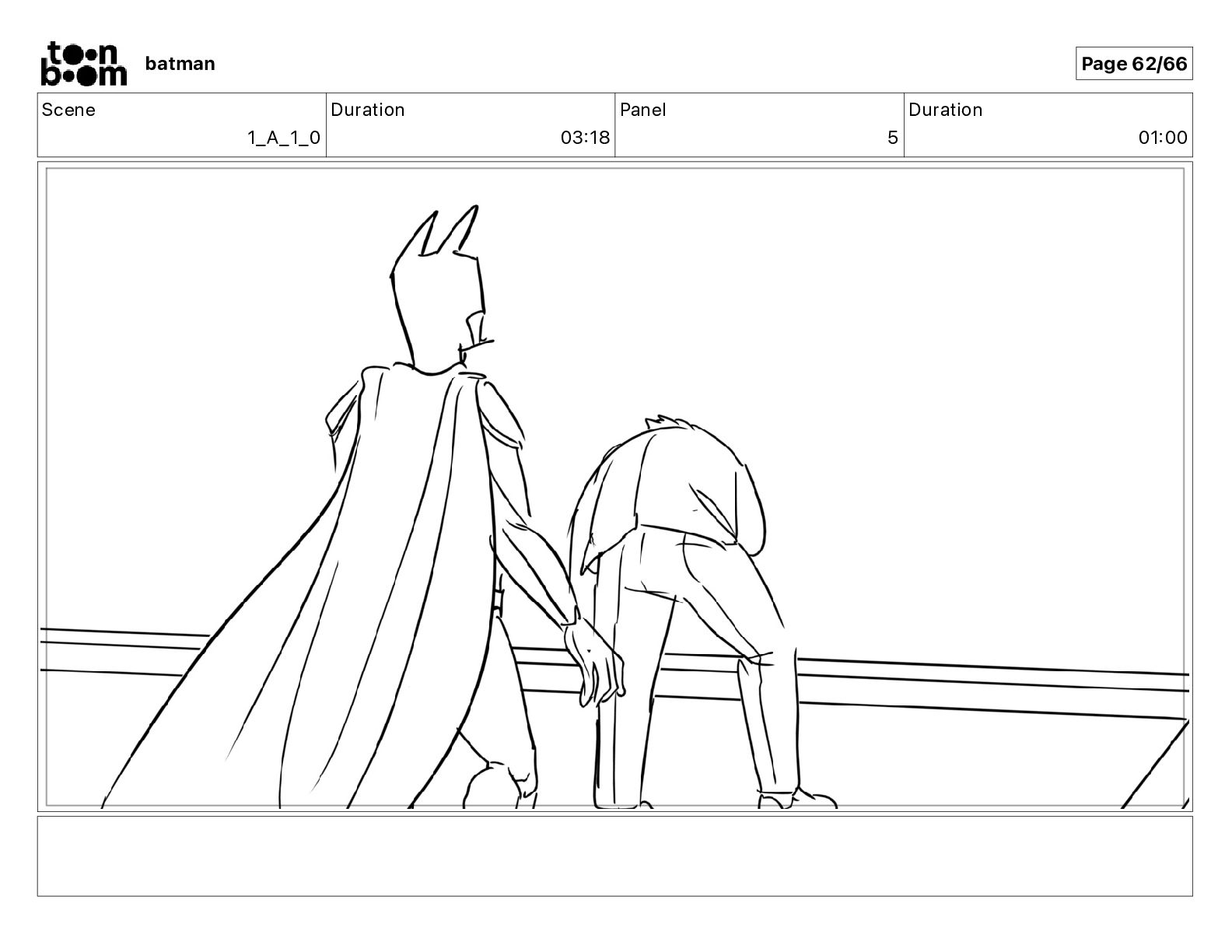
Task: Click the scene duration value '03:18'
Action: pyautogui.click(x=585, y=138)
